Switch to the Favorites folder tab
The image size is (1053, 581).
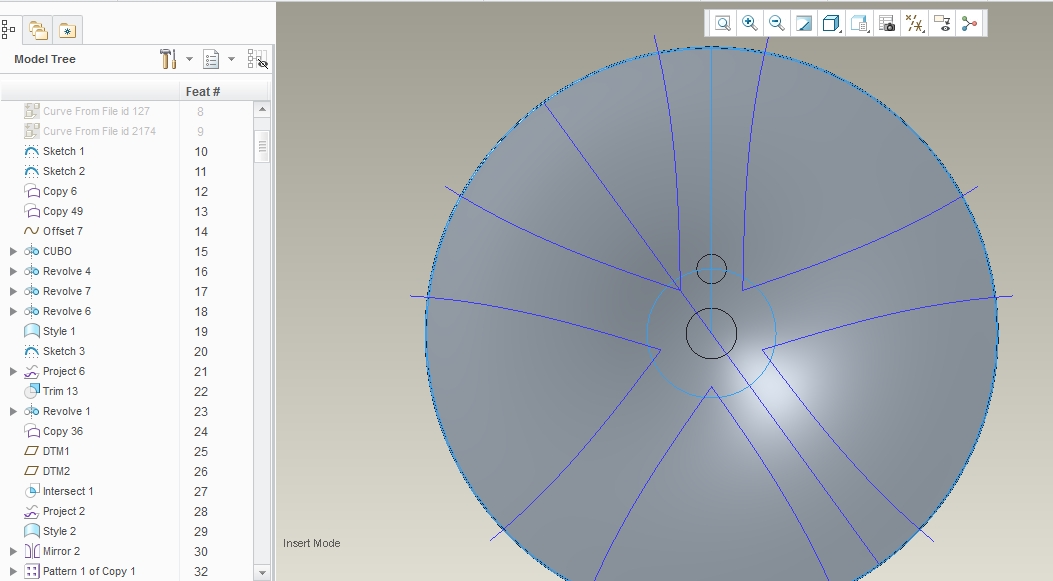tap(67, 30)
